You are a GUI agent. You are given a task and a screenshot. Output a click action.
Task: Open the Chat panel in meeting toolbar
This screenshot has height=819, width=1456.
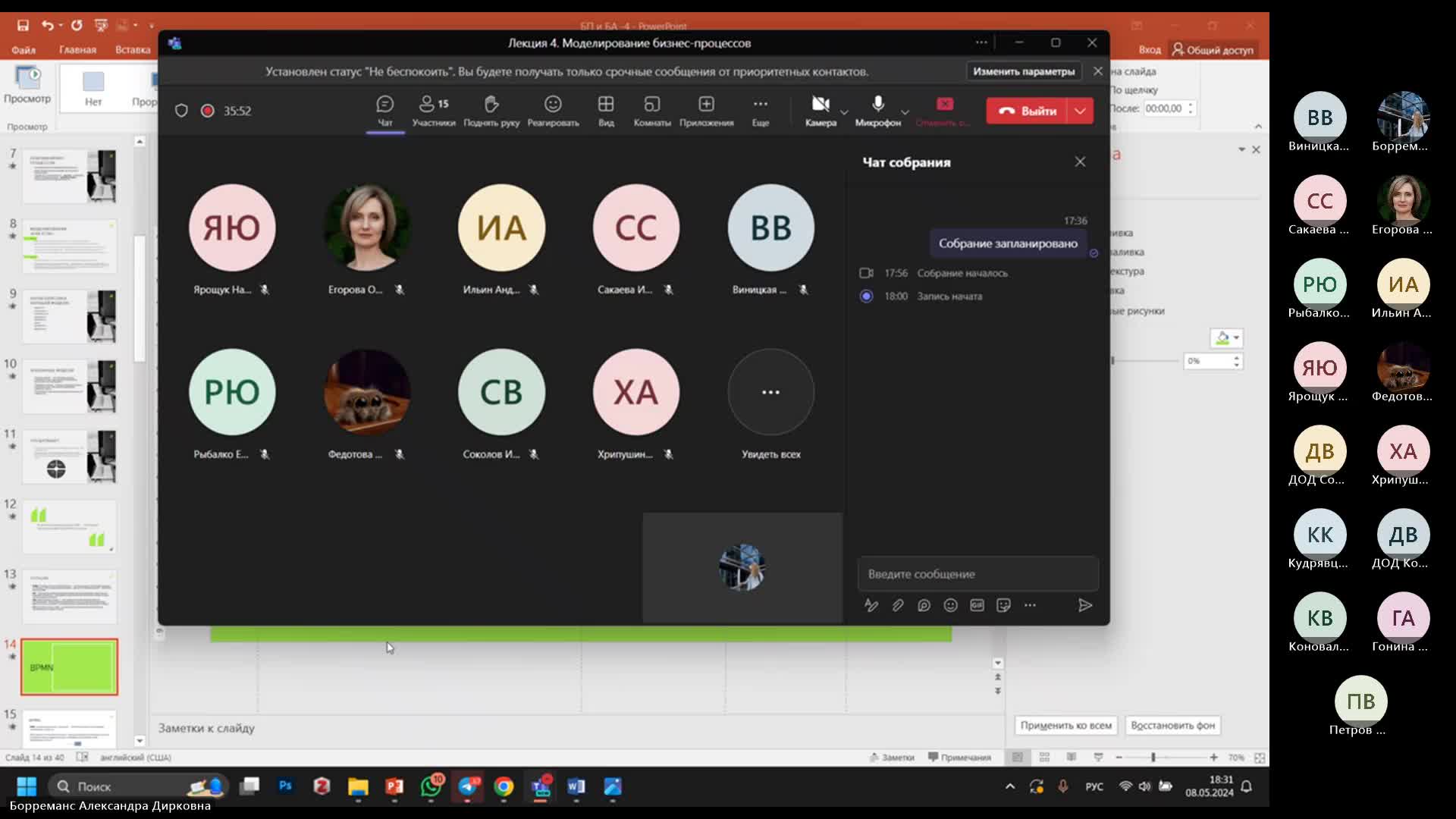(x=385, y=111)
